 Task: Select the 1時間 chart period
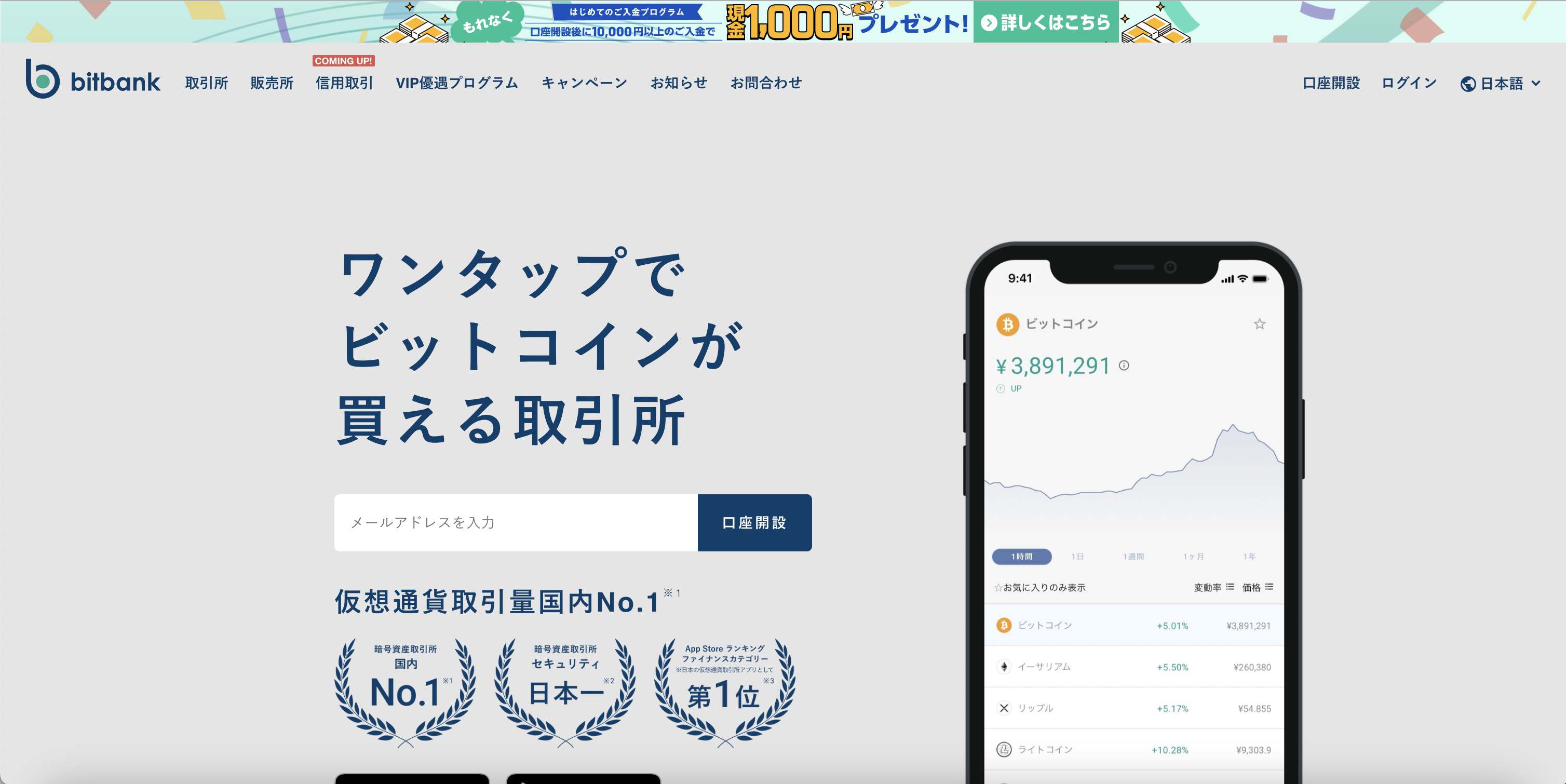coord(1022,556)
